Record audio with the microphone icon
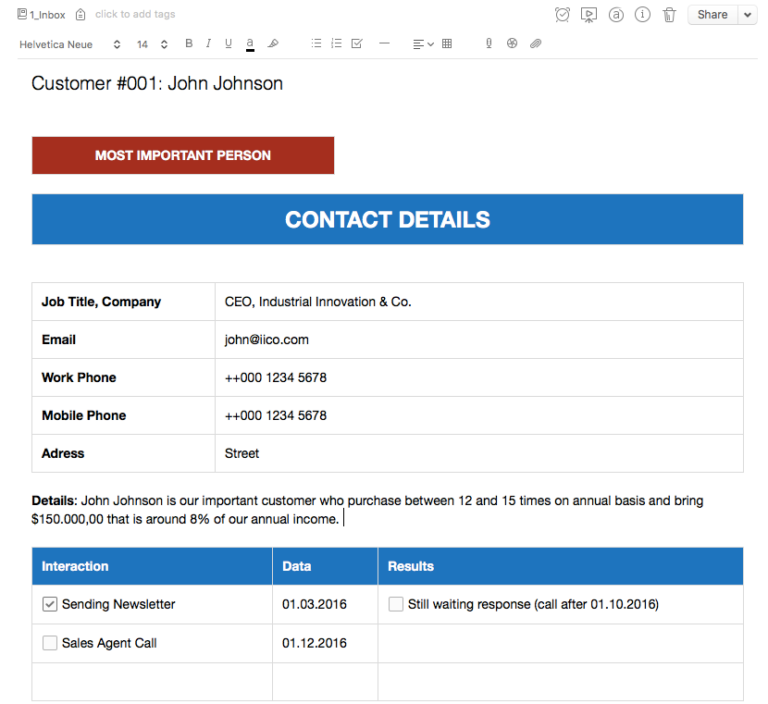This screenshot has height=704, width=768. pos(489,44)
